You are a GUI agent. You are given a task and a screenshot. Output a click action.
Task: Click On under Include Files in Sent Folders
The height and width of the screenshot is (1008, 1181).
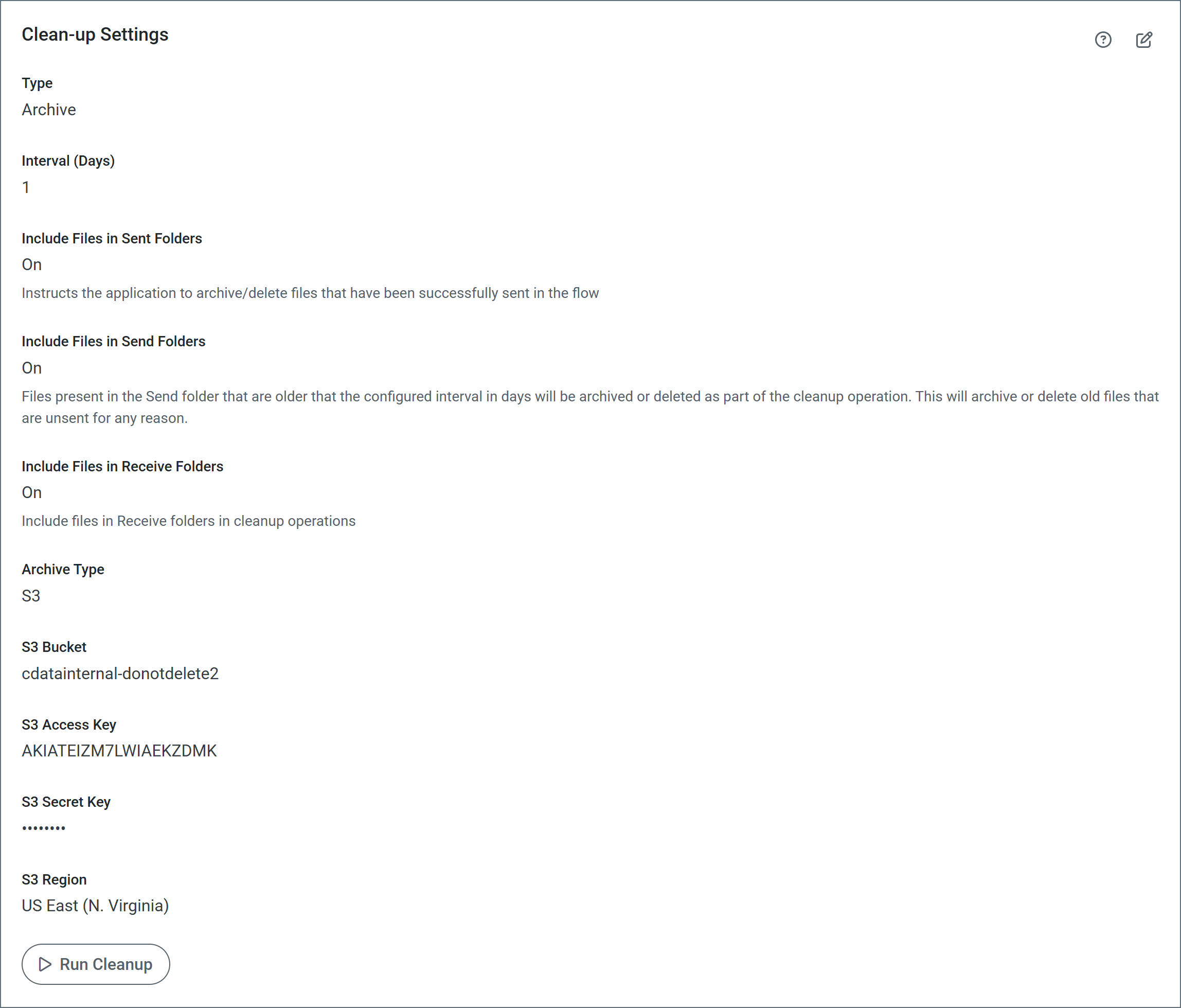coord(32,264)
